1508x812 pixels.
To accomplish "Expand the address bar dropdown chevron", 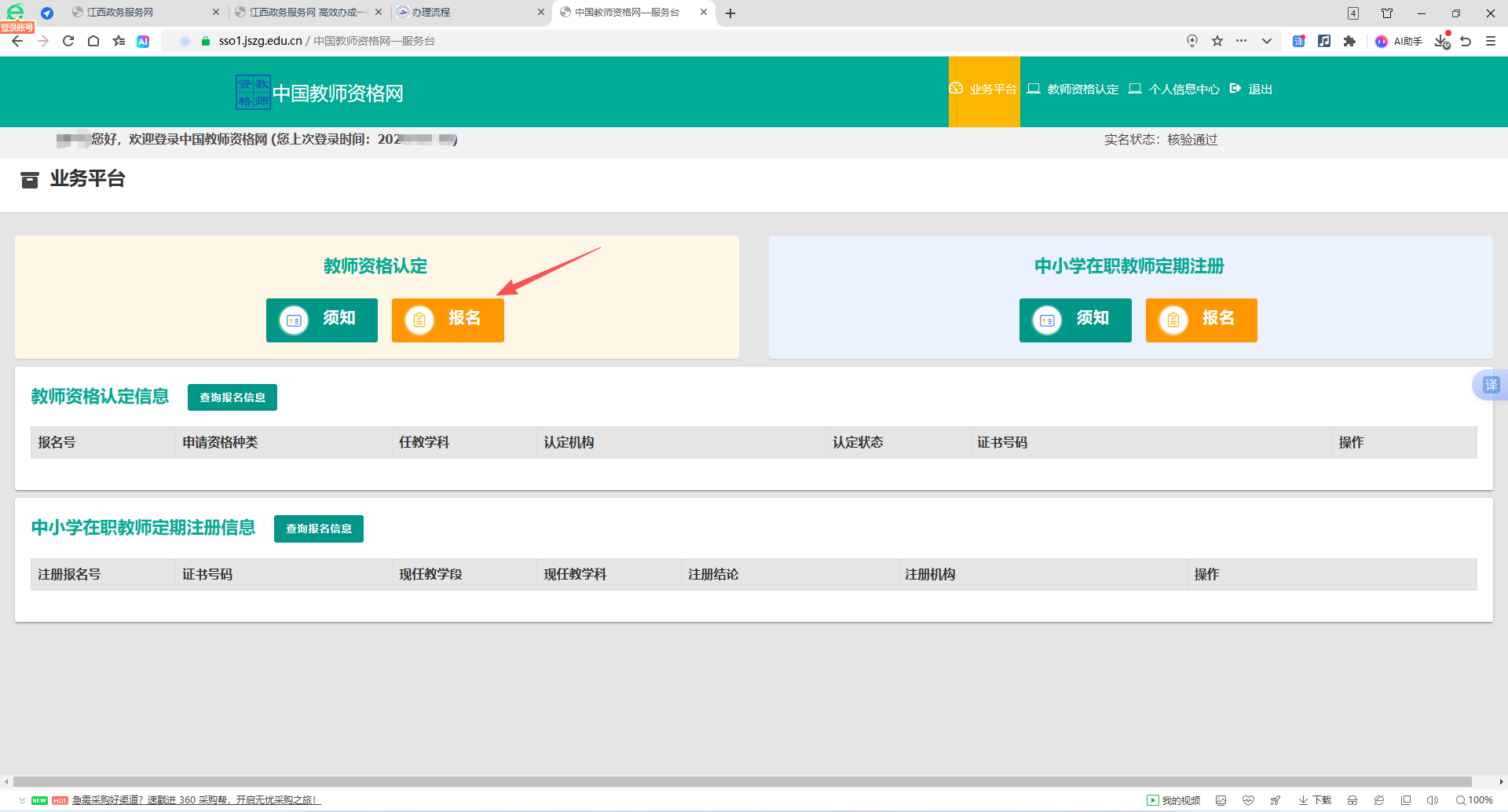I will point(1267,41).
